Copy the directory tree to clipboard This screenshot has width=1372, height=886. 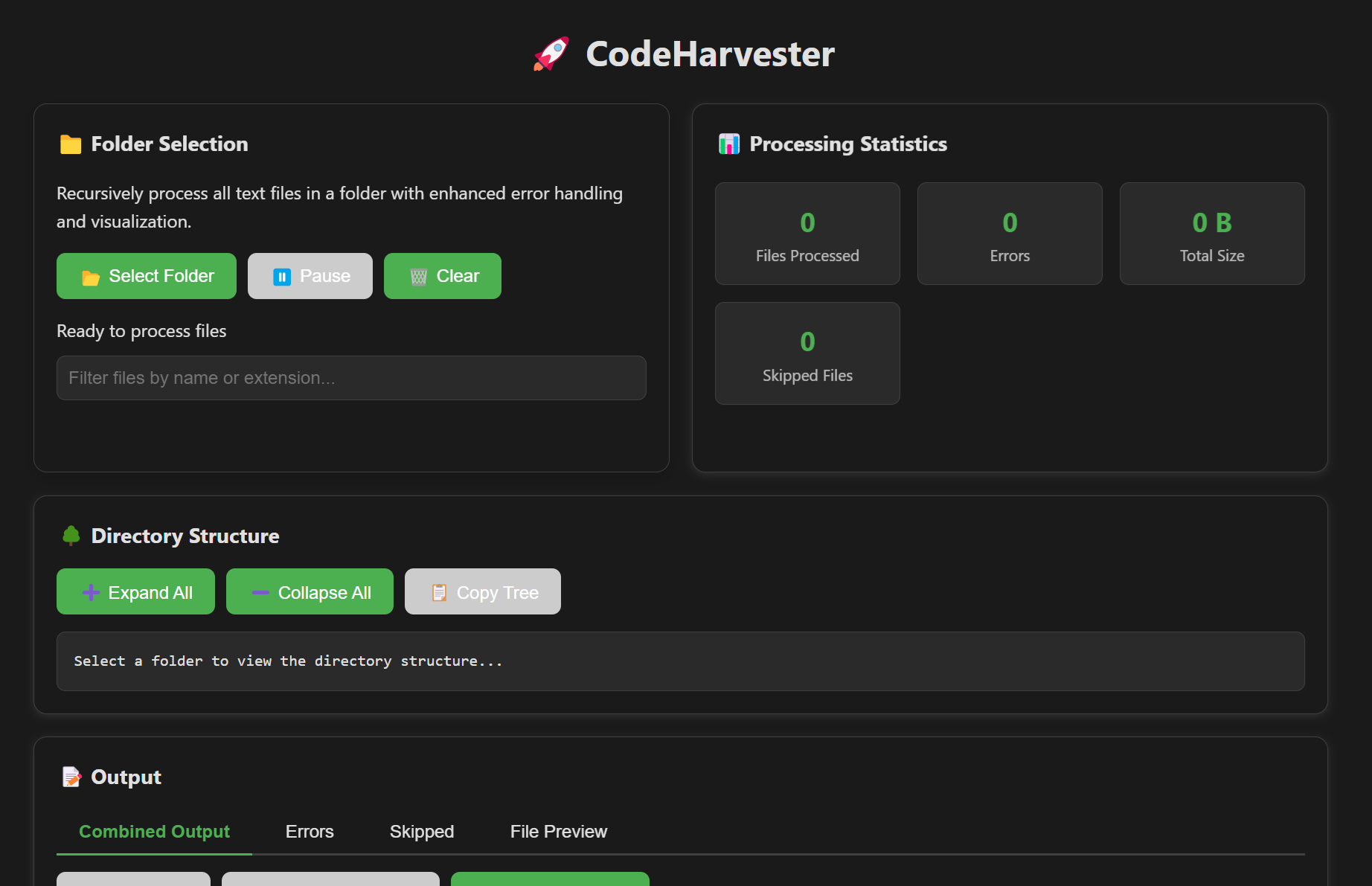(x=482, y=591)
